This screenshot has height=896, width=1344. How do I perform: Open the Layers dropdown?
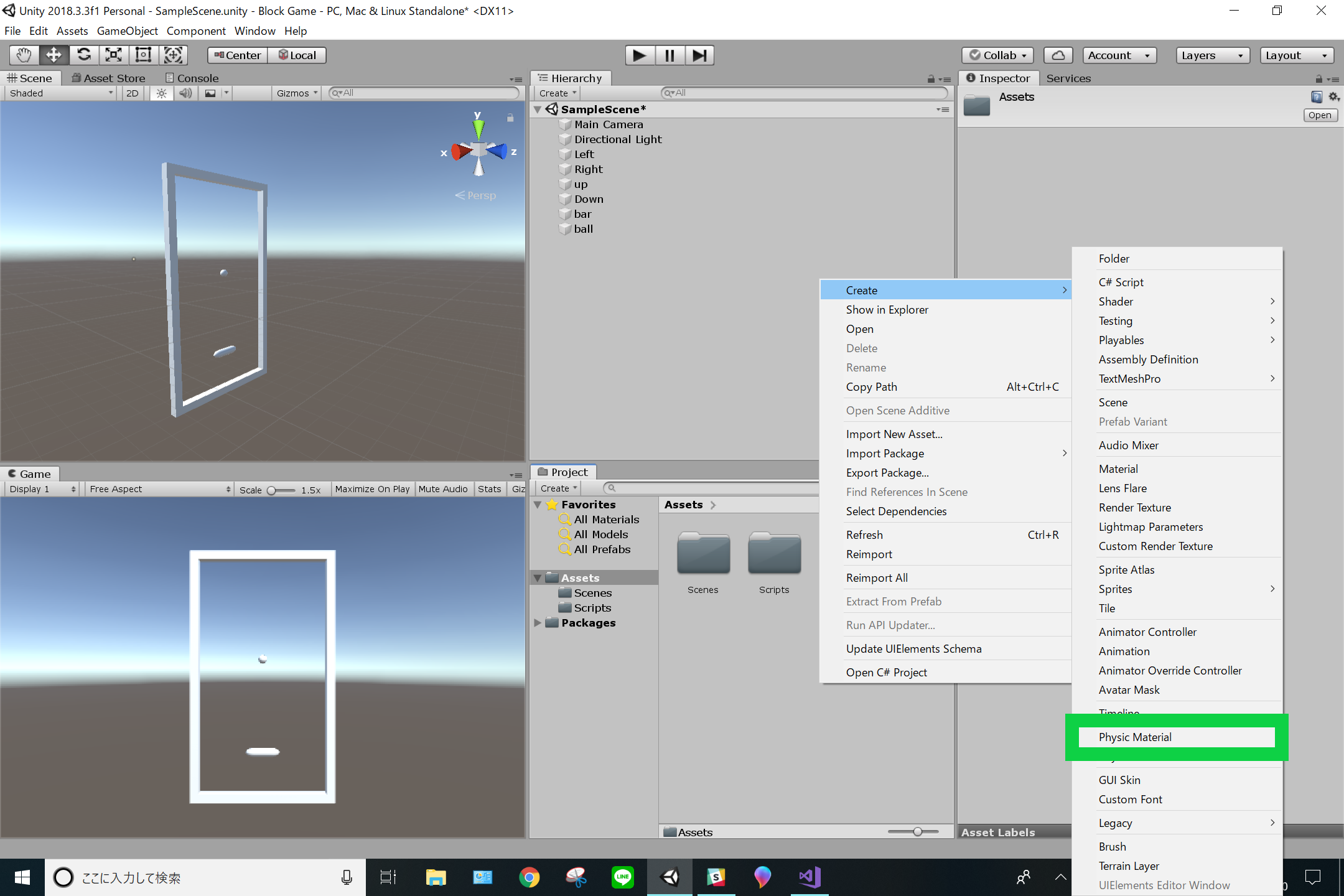(1211, 55)
